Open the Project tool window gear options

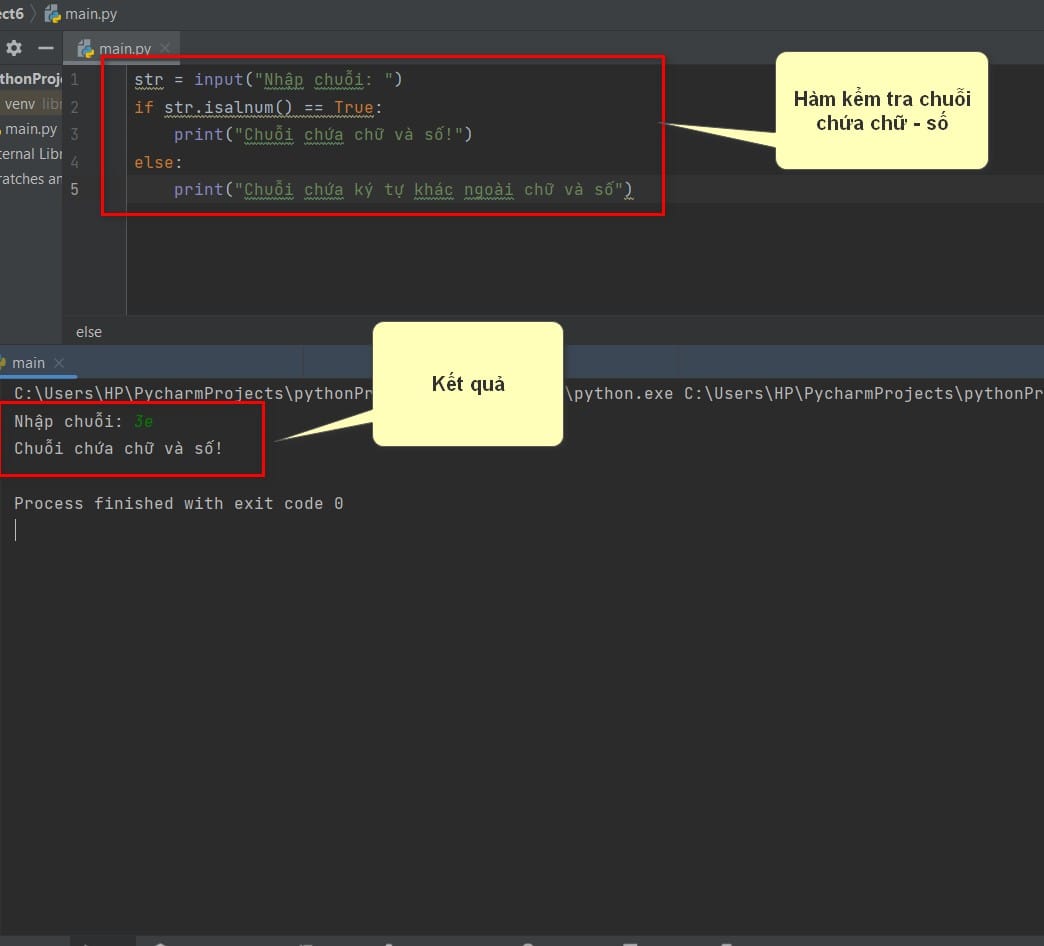pos(13,48)
